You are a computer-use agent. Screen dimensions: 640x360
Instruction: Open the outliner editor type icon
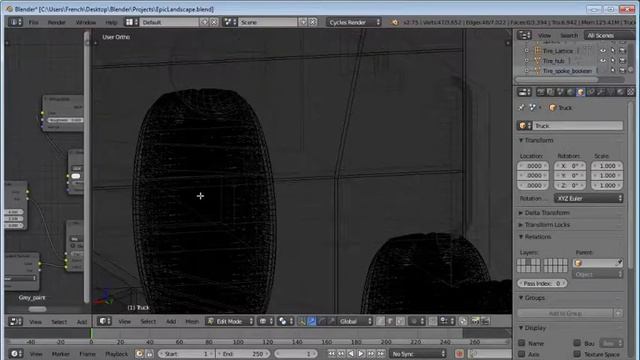tap(524, 36)
